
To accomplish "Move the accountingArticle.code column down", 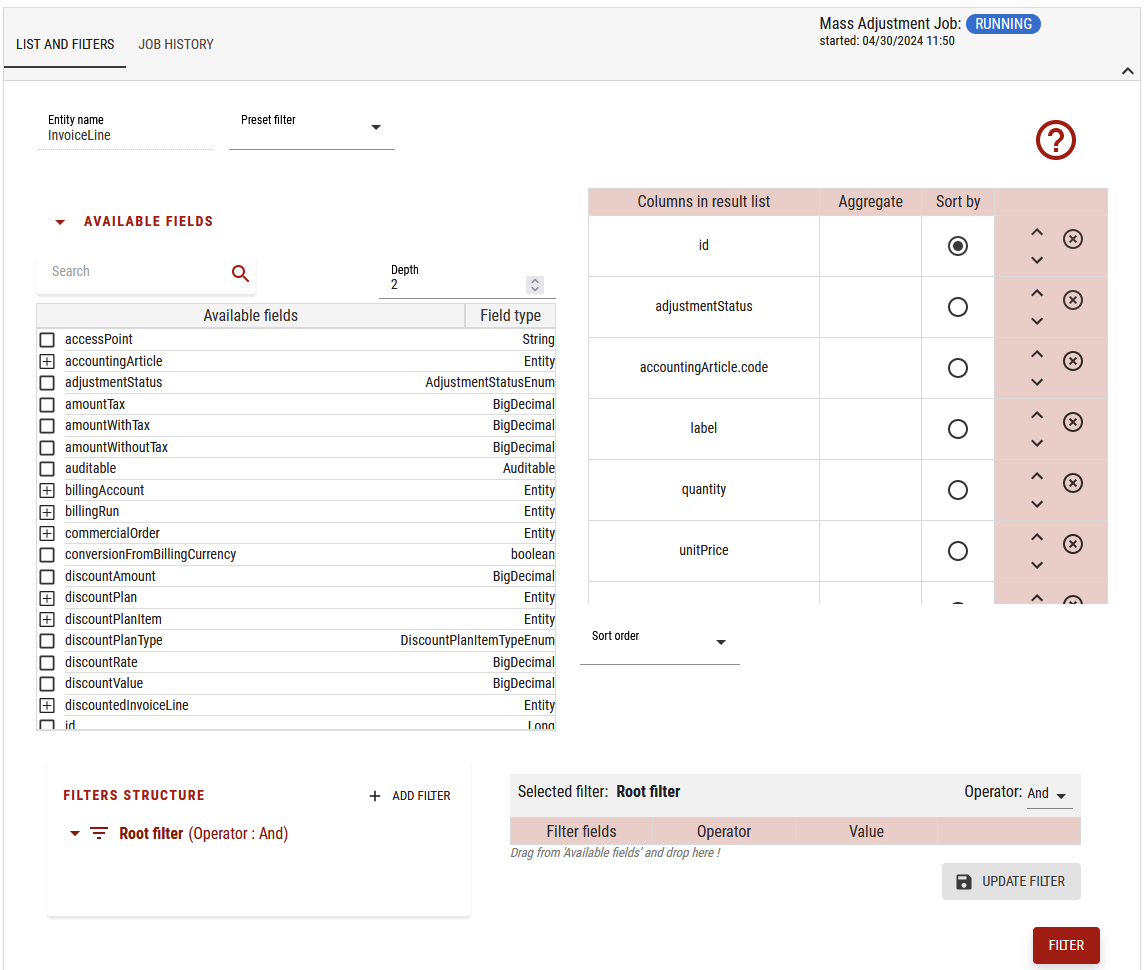I will coord(1037,382).
